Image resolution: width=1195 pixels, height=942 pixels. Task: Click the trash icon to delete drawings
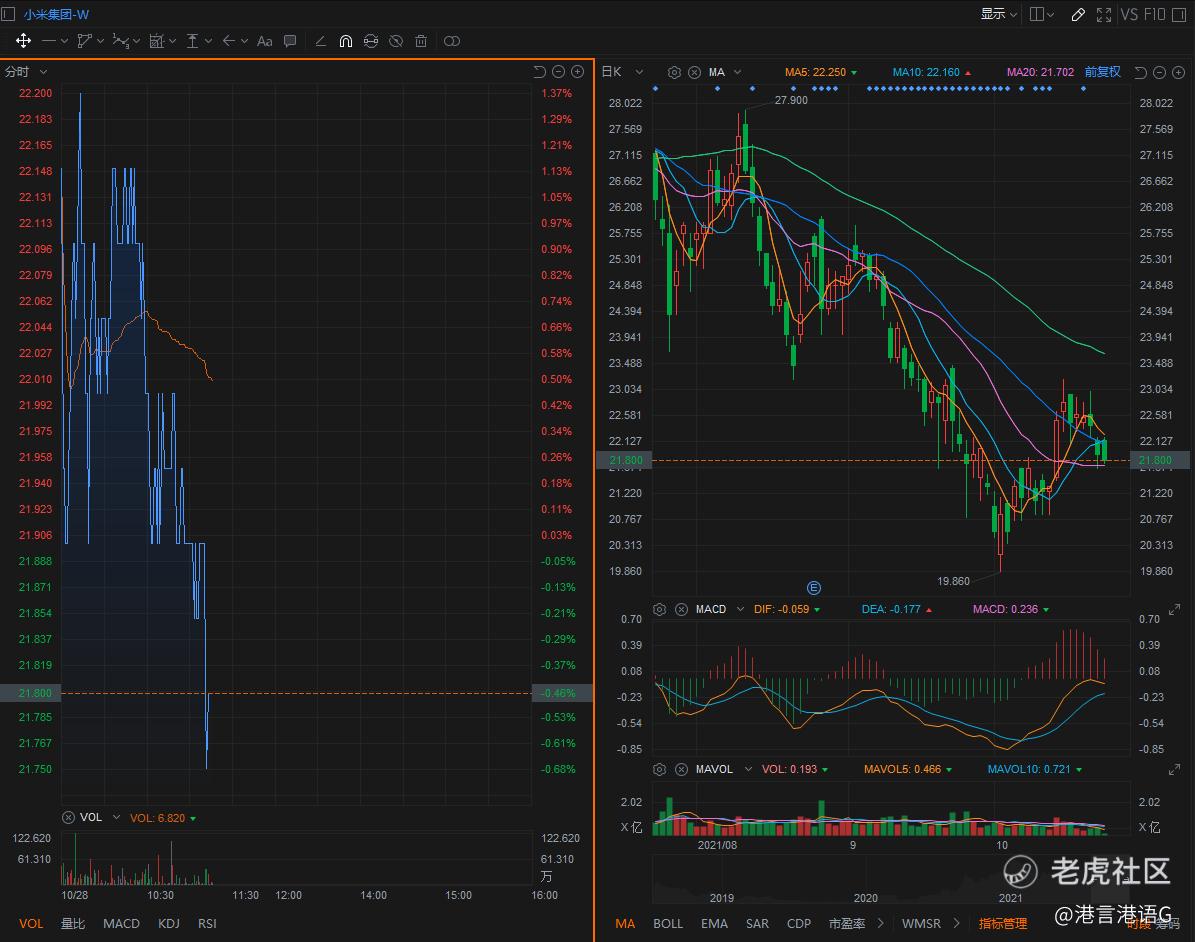tap(421, 41)
